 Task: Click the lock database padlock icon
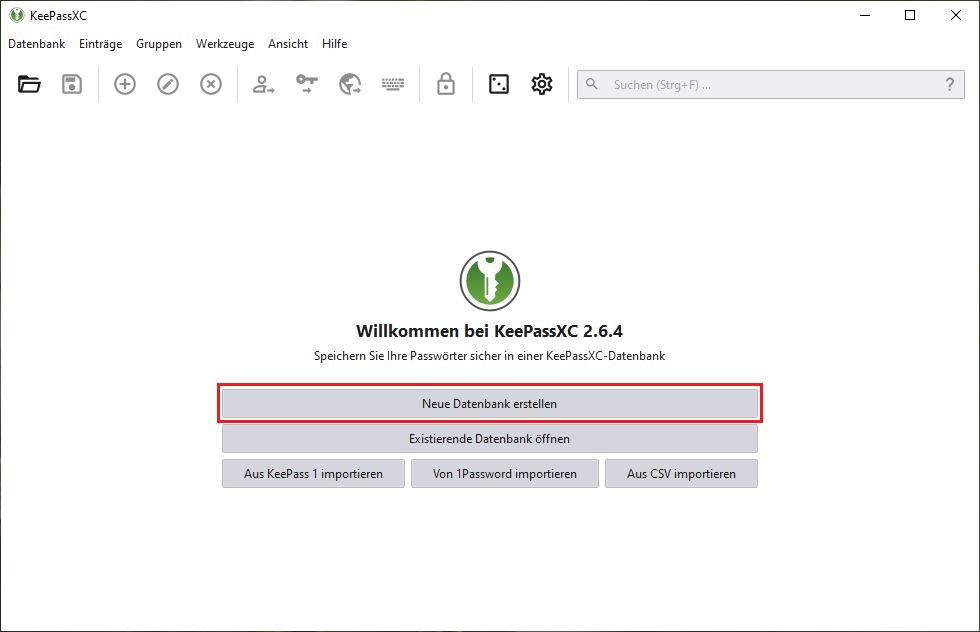[x=446, y=85]
